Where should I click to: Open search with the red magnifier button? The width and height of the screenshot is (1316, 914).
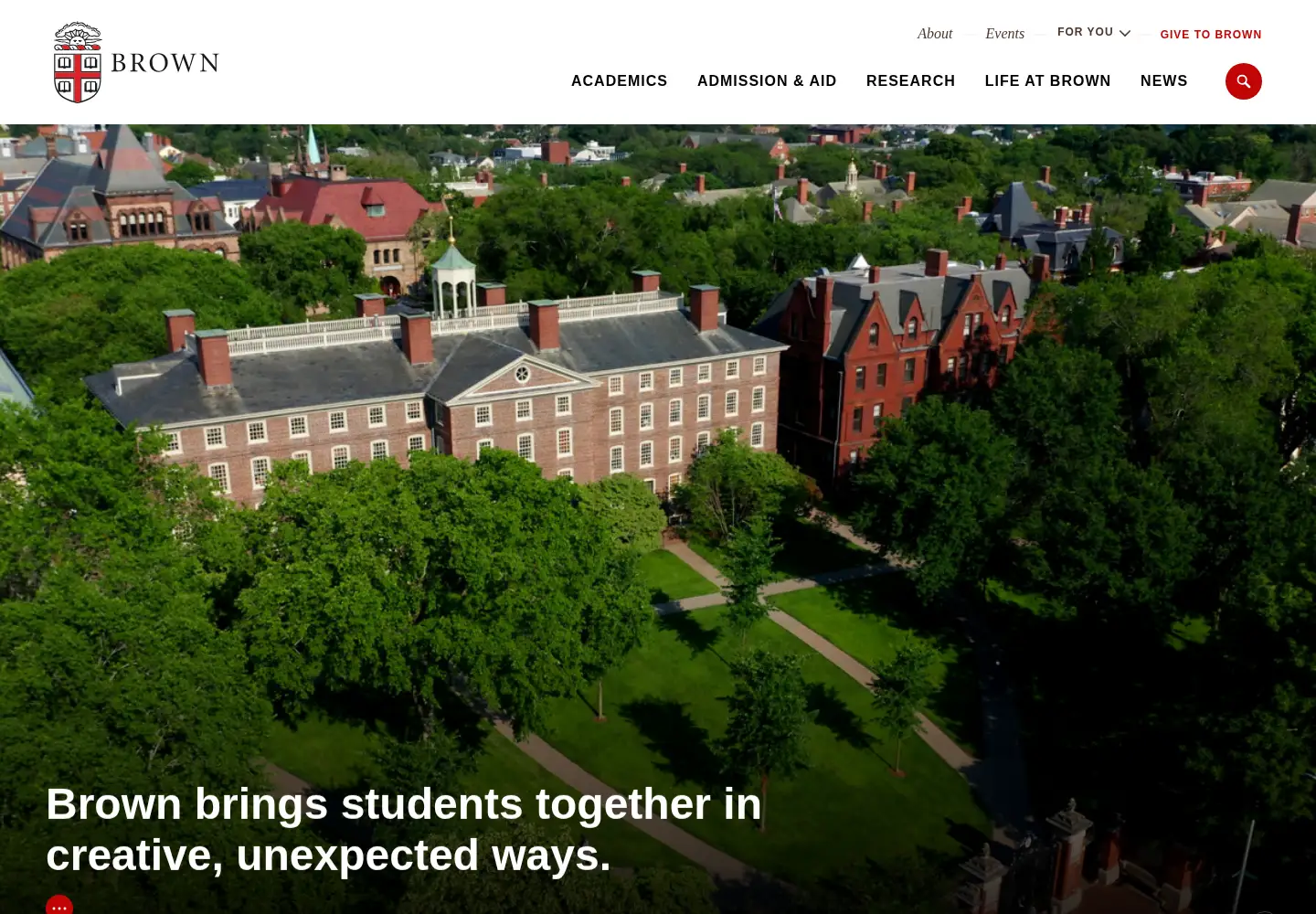(x=1243, y=81)
